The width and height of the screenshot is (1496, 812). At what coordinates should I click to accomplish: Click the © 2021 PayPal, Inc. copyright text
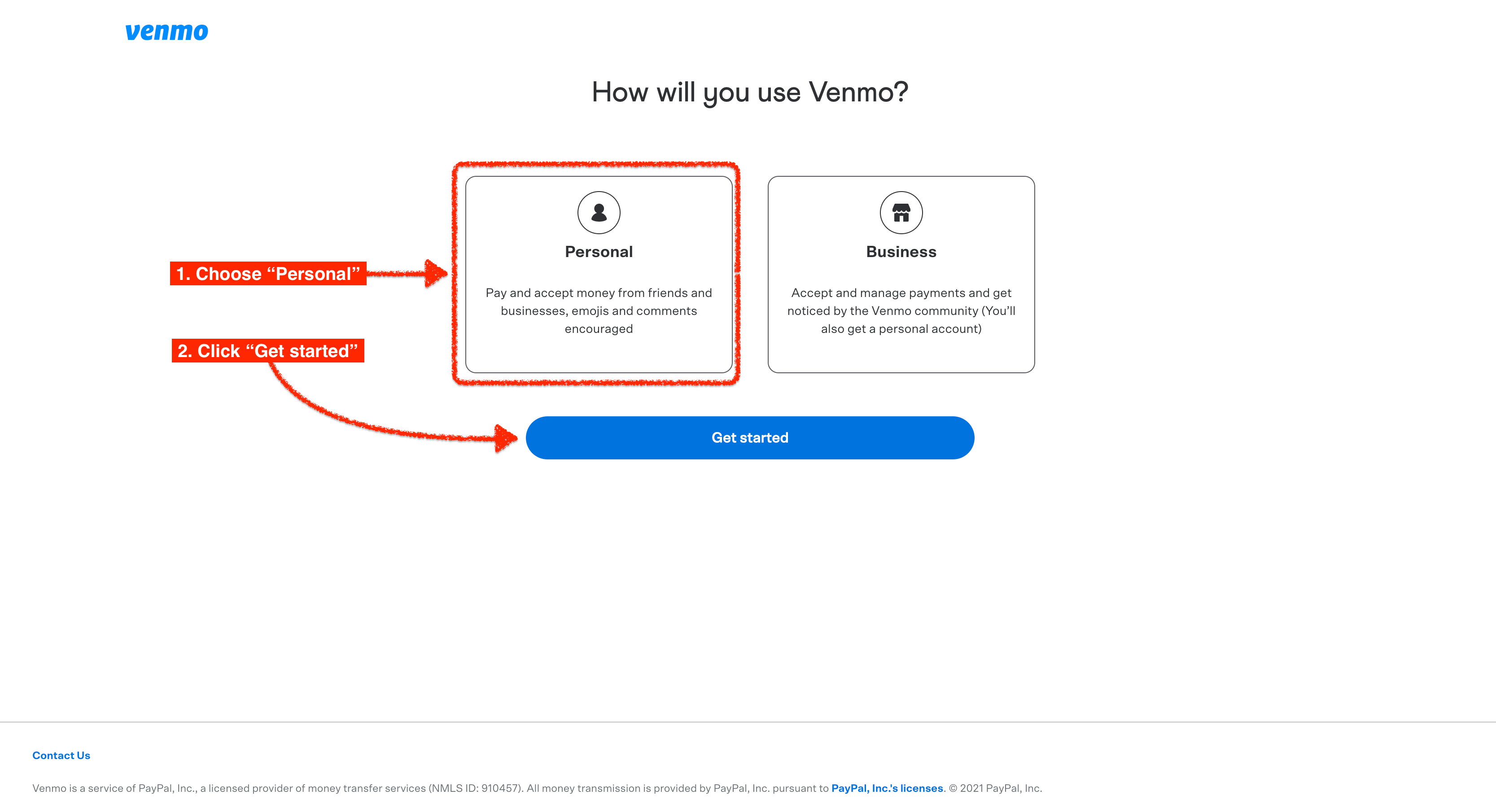pos(995,788)
